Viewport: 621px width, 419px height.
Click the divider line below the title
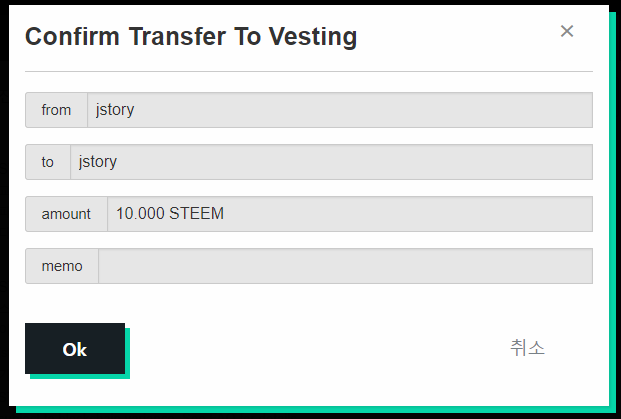tap(309, 72)
